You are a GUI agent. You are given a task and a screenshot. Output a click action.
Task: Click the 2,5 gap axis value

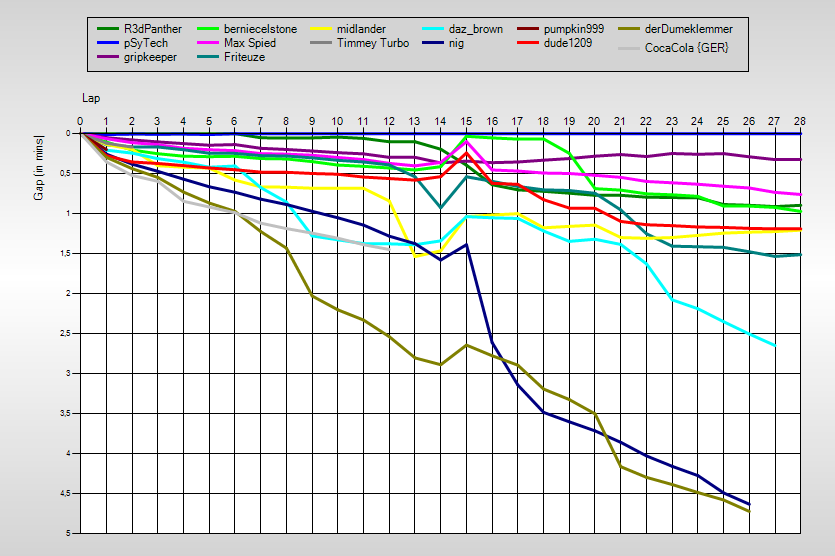pyautogui.click(x=66, y=333)
